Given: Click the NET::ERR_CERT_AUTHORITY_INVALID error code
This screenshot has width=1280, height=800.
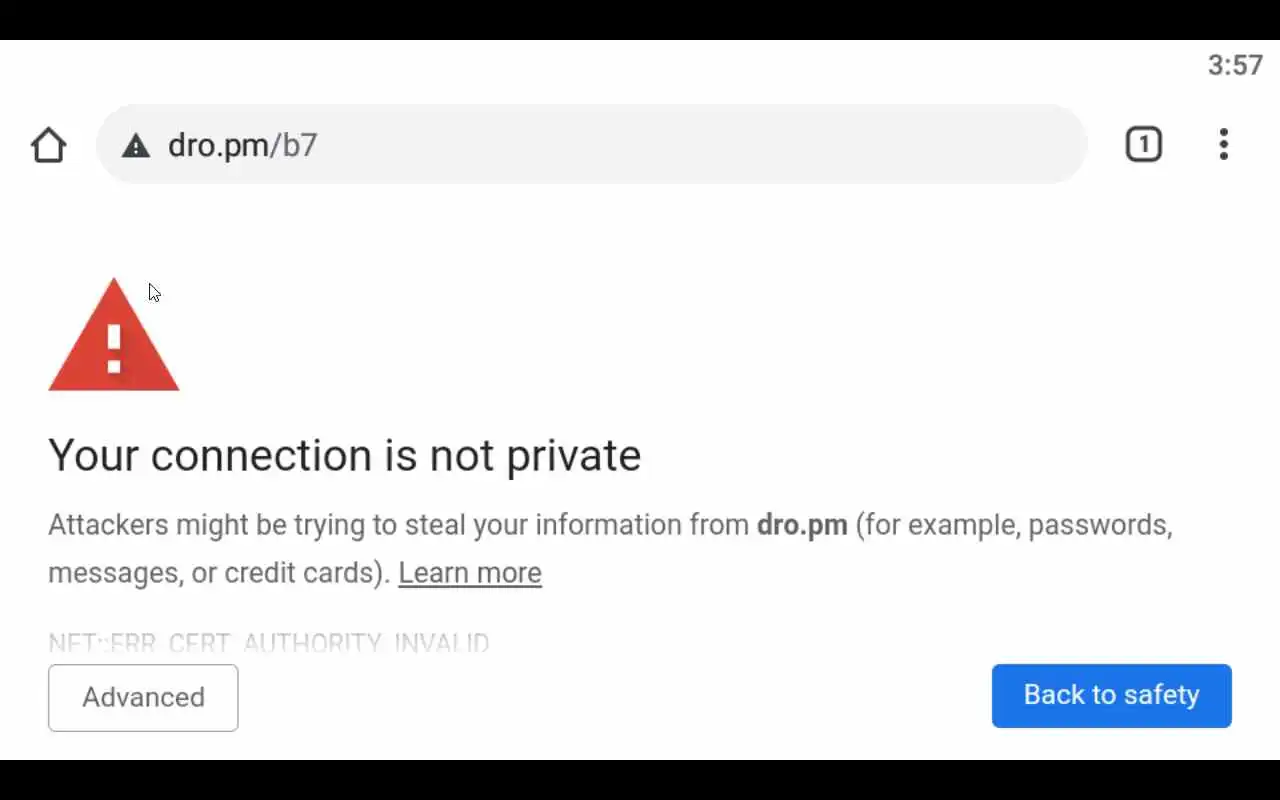Looking at the screenshot, I should pos(268,642).
